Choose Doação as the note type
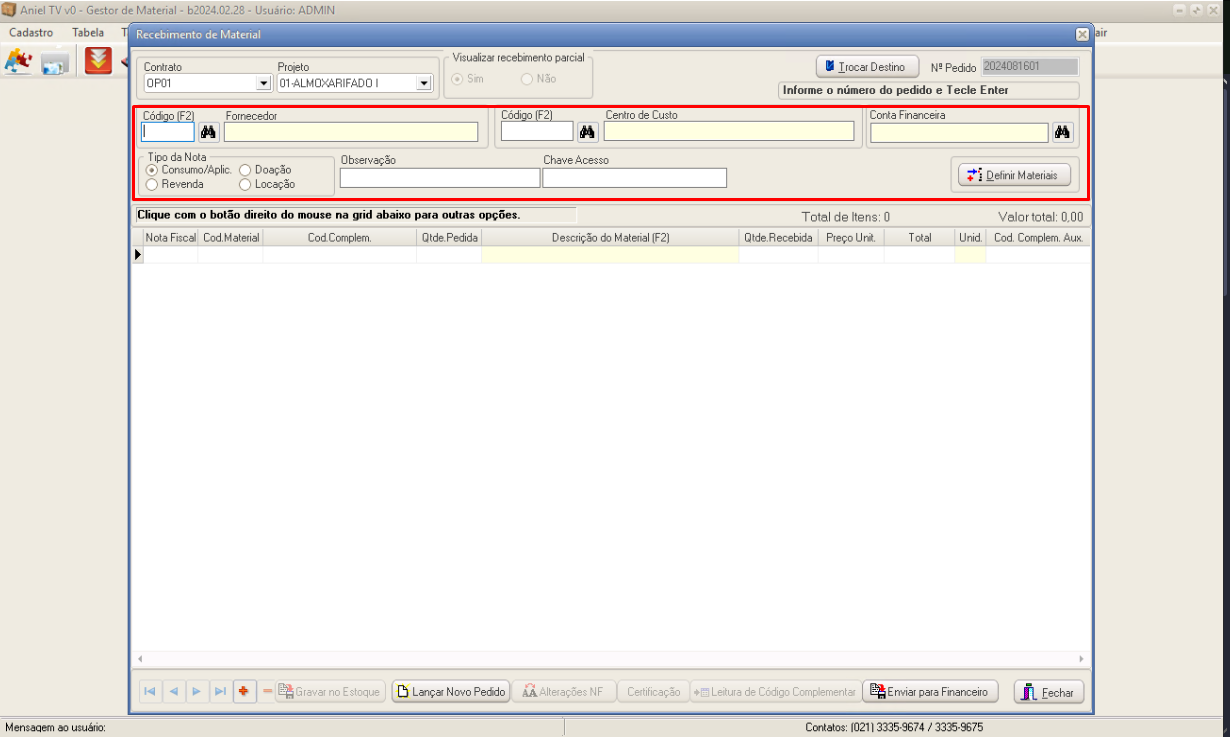The height and width of the screenshot is (737, 1230). (x=245, y=170)
